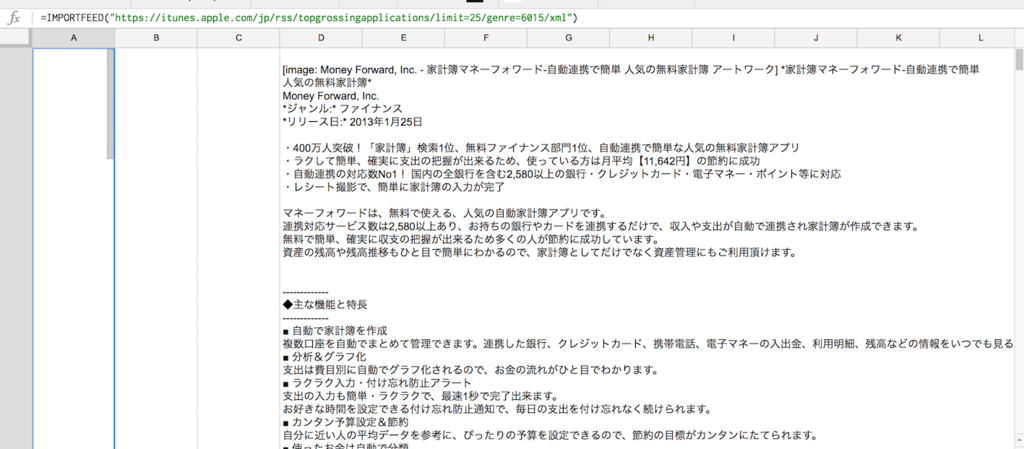This screenshot has height=449, width=1024.
Task: Select column I header
Action: [x=733, y=38]
